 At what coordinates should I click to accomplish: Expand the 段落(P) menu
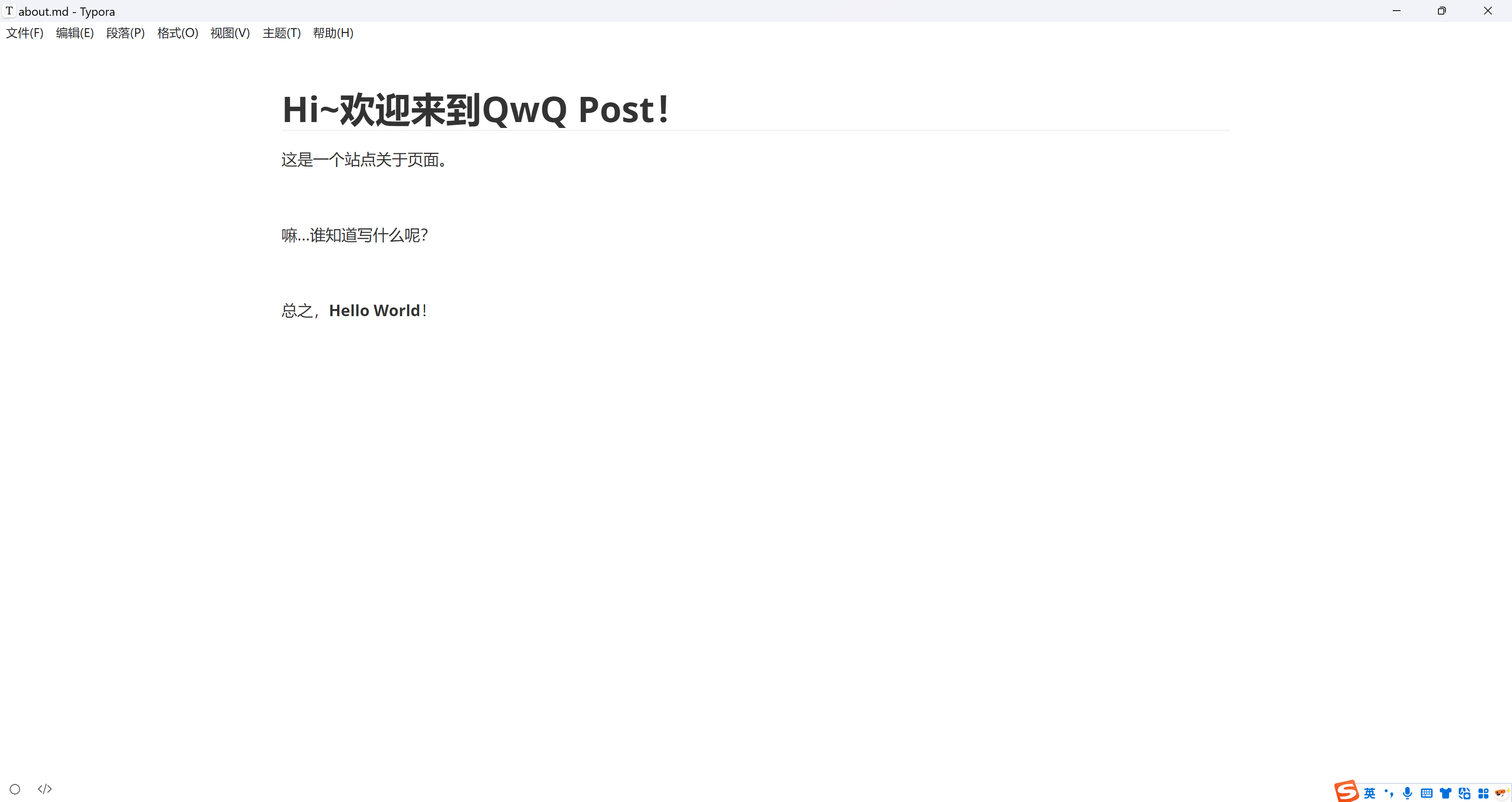tap(126, 33)
